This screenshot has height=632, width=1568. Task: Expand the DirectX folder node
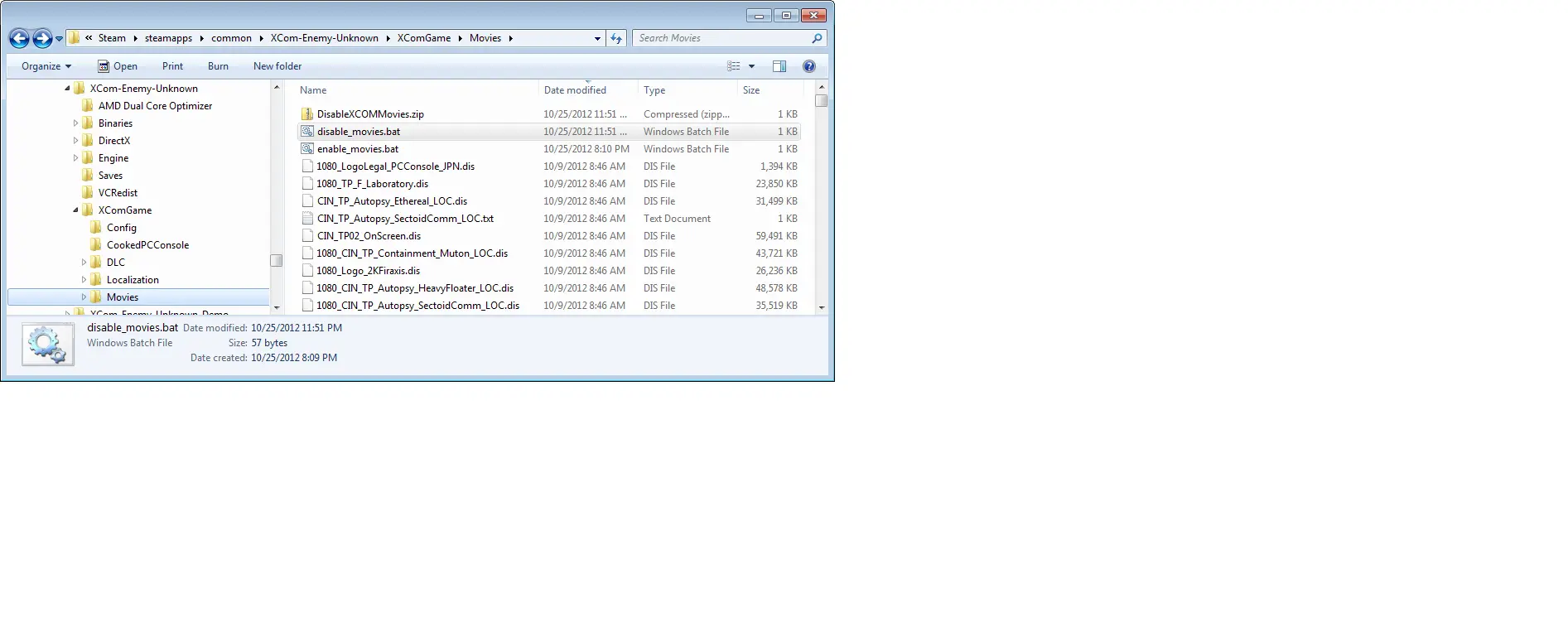pyautogui.click(x=75, y=141)
